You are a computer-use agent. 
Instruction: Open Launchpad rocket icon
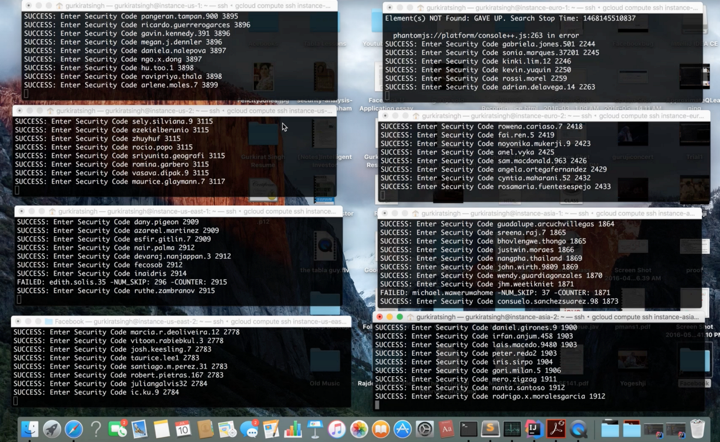pos(52,429)
